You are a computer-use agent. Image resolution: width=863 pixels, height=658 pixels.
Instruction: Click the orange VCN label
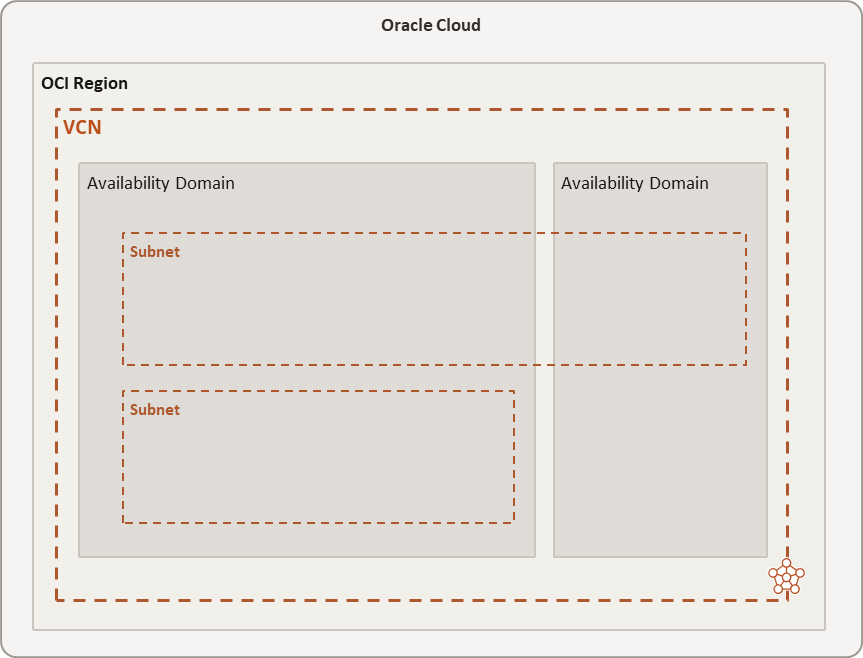pyautogui.click(x=83, y=127)
